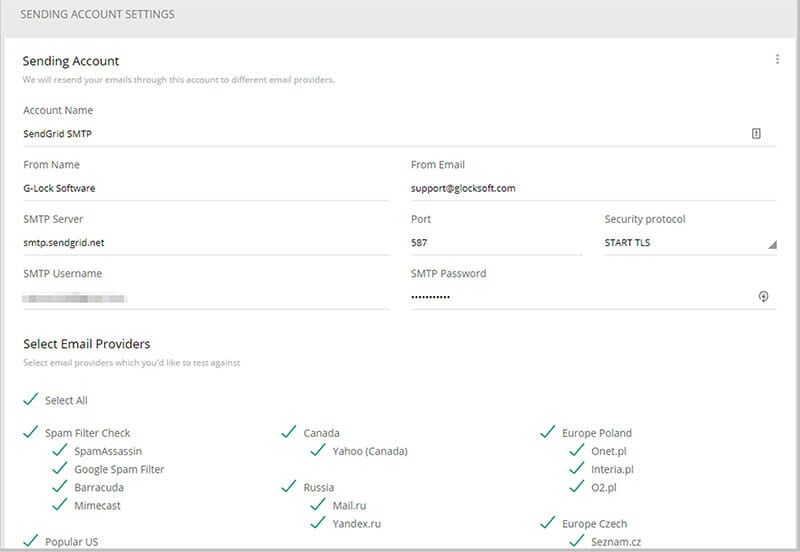This screenshot has width=800, height=552.
Task: Uncheck Seznam.cz provider
Action: pos(577,541)
